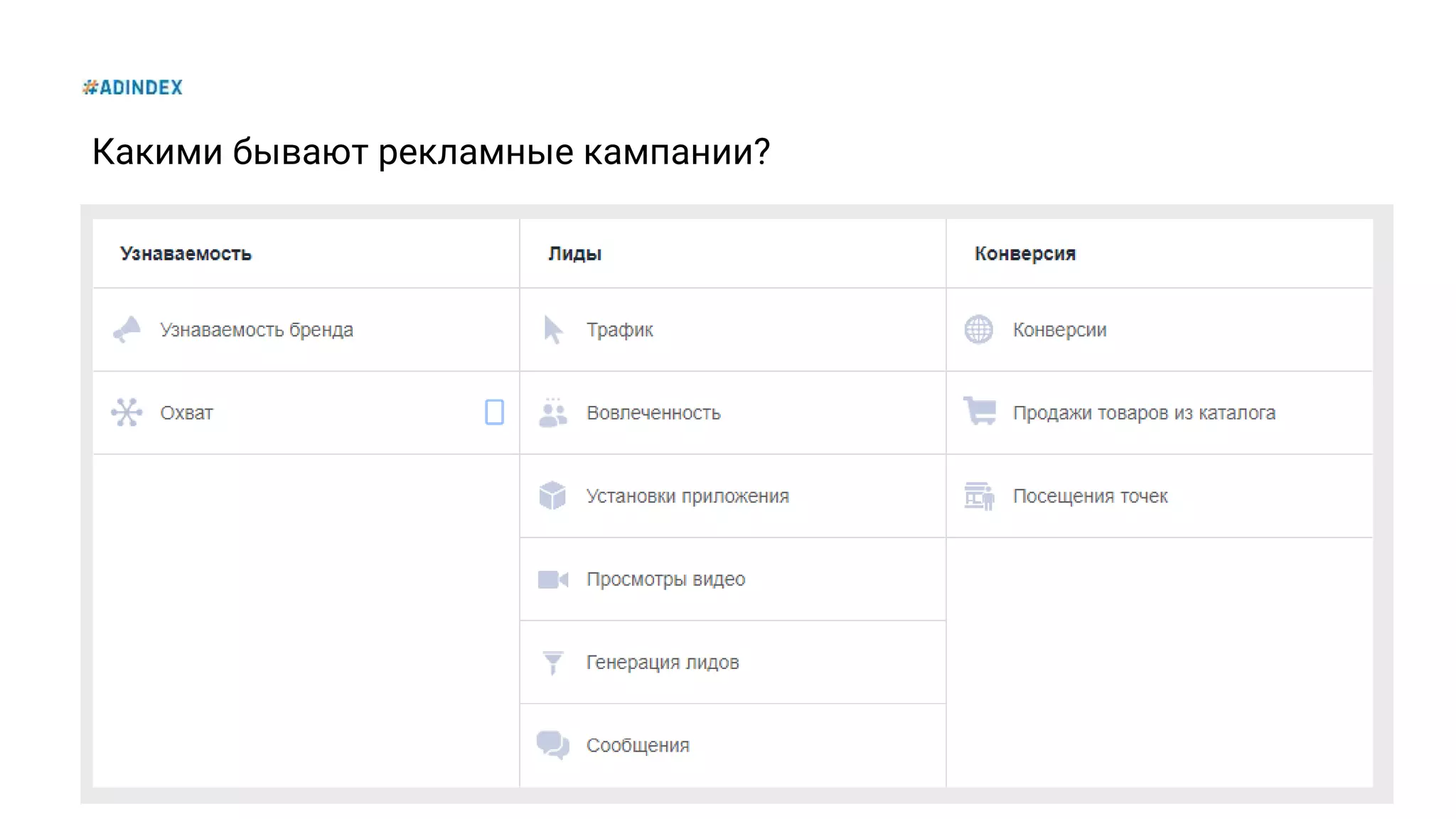Click the Сообщения chat bubbles icon
The width and height of the screenshot is (1456, 819).
[553, 745]
